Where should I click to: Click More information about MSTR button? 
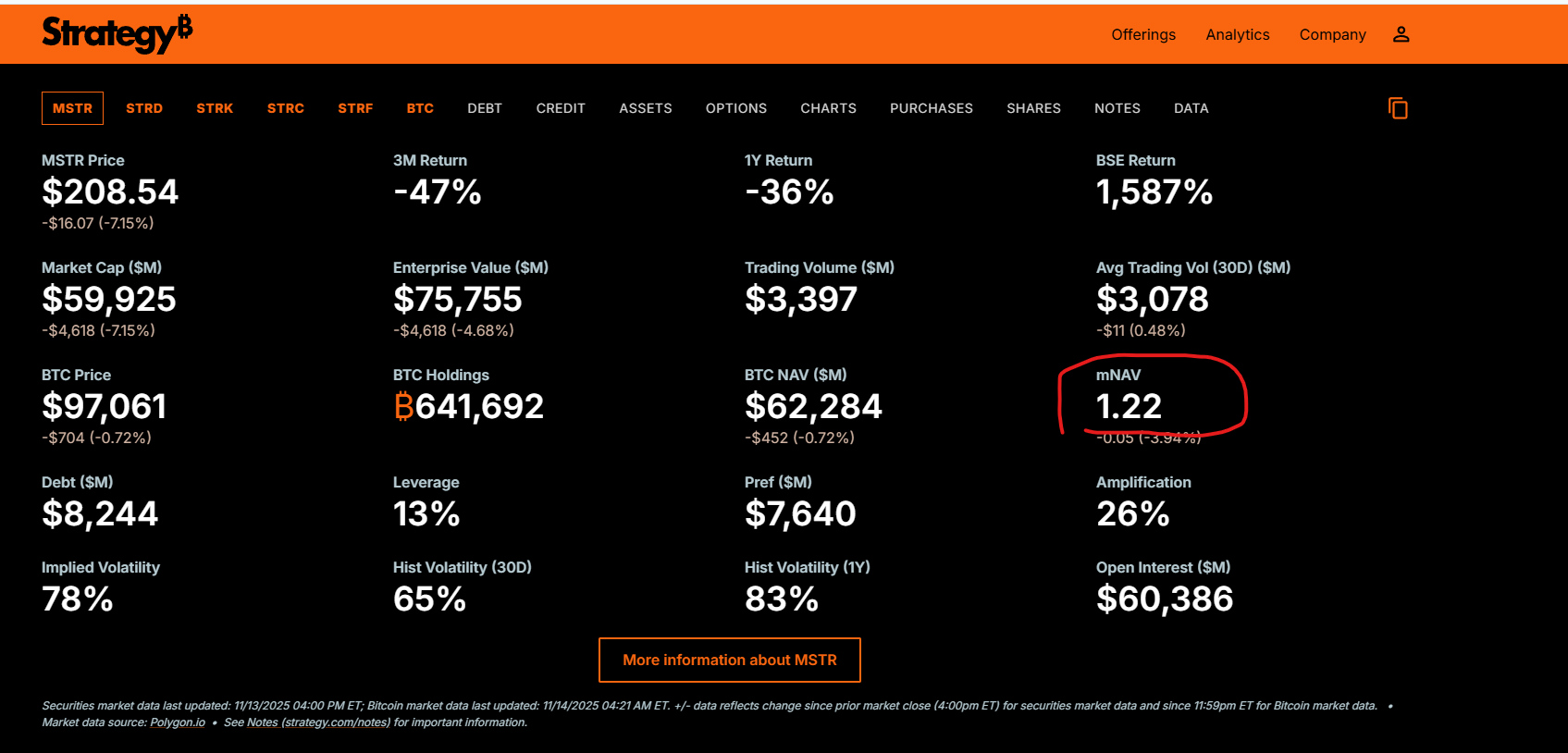click(x=729, y=660)
